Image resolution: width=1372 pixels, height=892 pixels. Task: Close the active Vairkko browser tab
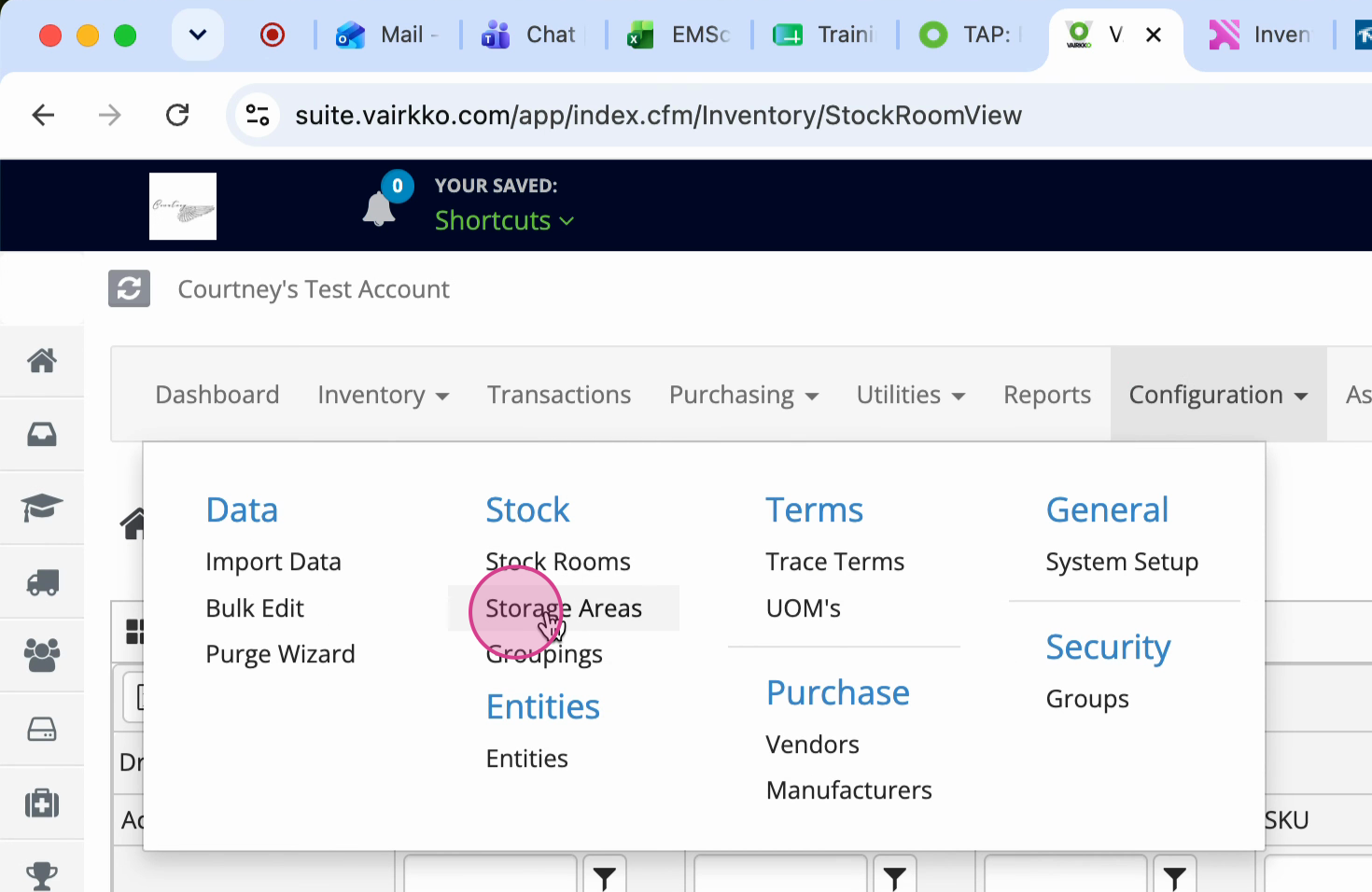[1154, 35]
